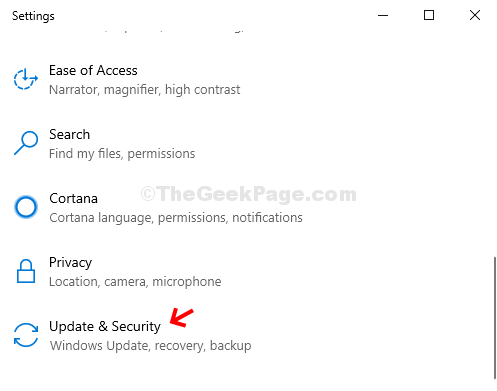
Task: Open the Ease of Access category heading
Action: (x=93, y=70)
